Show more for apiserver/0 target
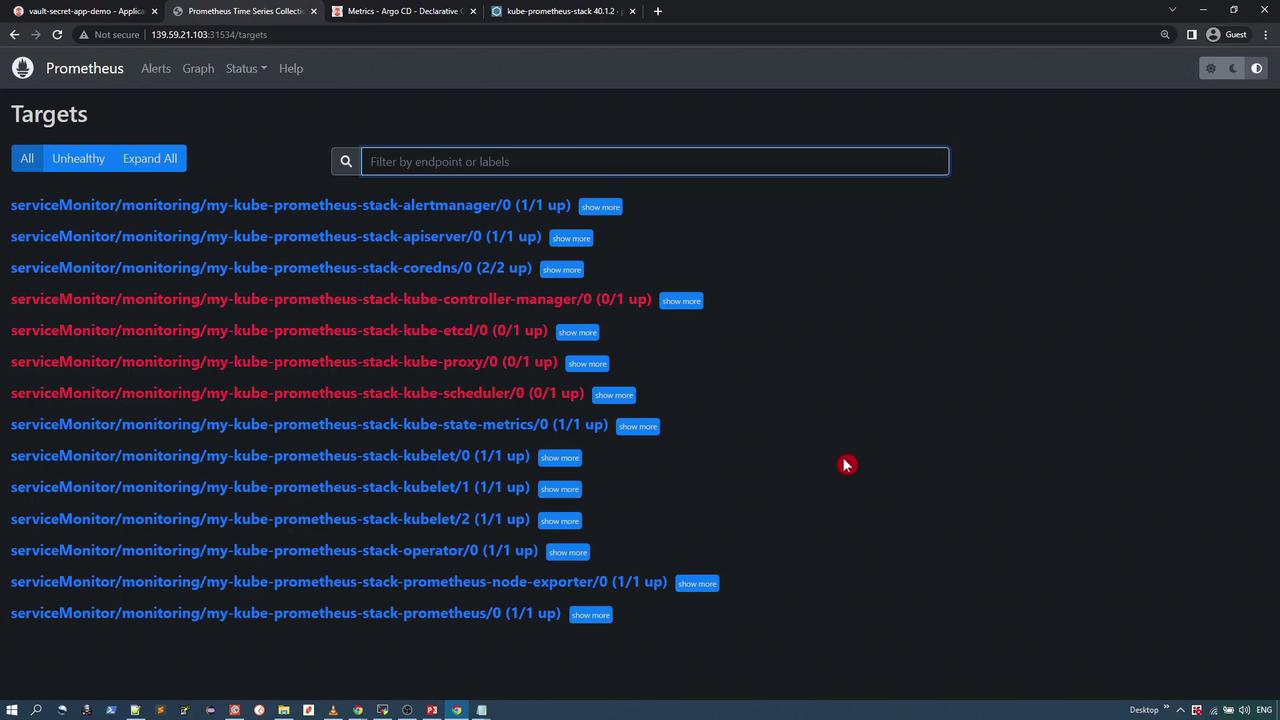1280x720 pixels. (x=571, y=238)
